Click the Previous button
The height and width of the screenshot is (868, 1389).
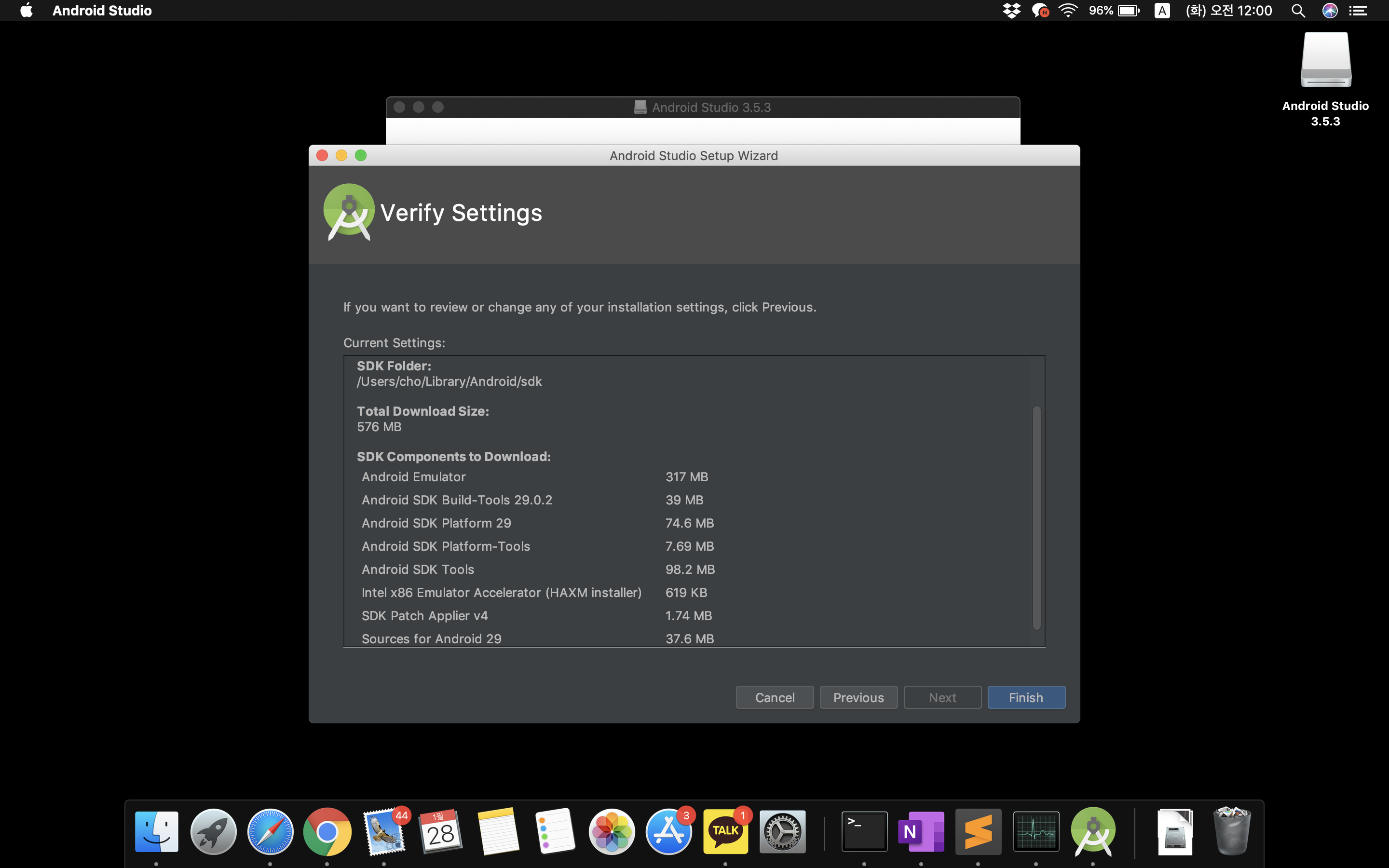coord(858,697)
